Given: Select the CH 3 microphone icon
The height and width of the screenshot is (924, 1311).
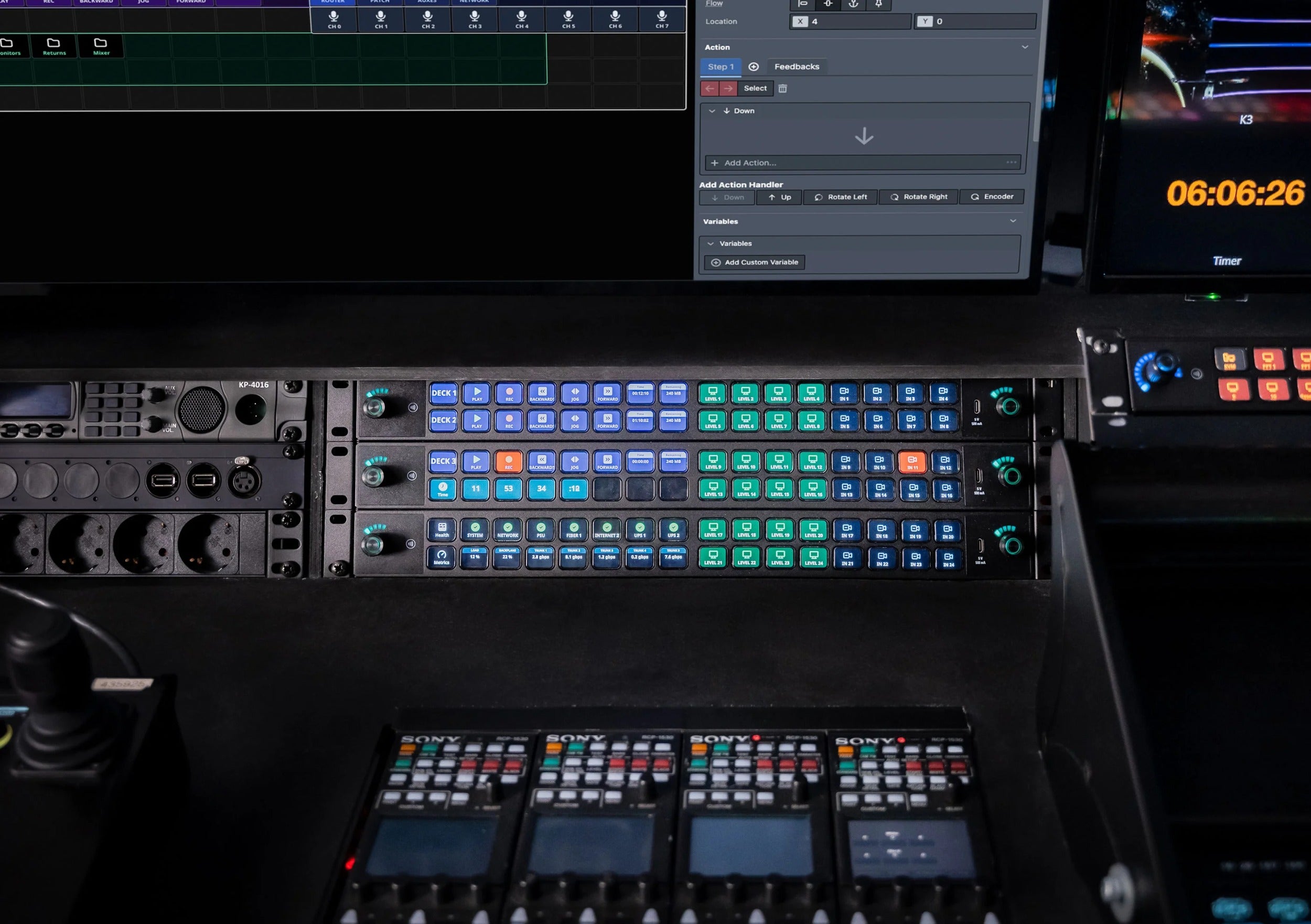Looking at the screenshot, I should pos(476,17).
